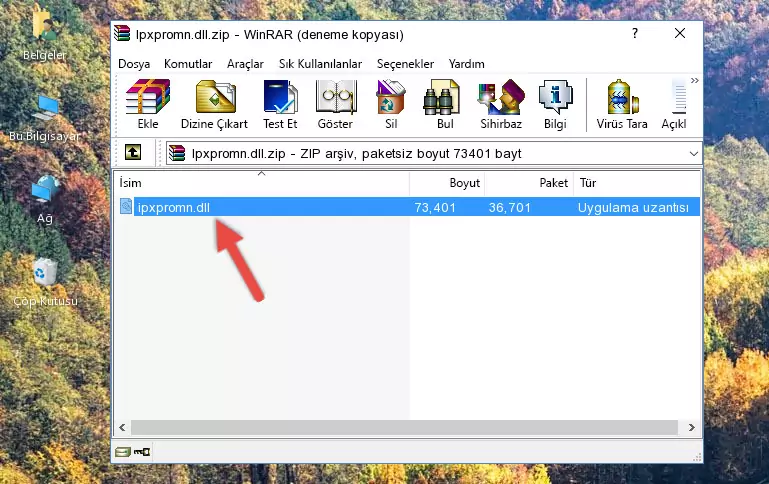Click the Uygulama uzantısı type cell
Screen dimensions: 769x484
pyautogui.click(x=633, y=207)
